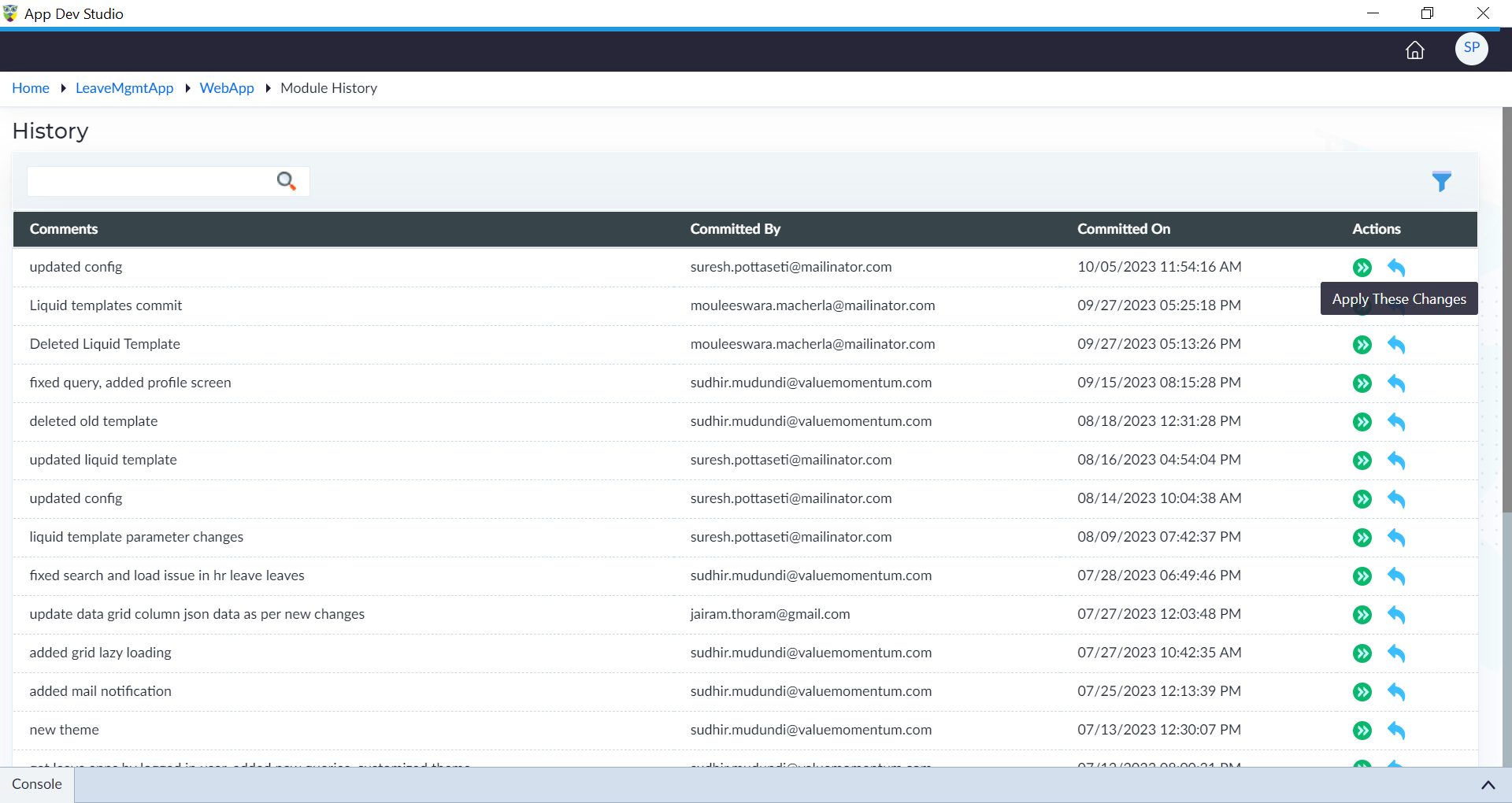Revert the 10/05/2023 updated config commit
Image resolution: width=1512 pixels, height=803 pixels.
(1396, 268)
